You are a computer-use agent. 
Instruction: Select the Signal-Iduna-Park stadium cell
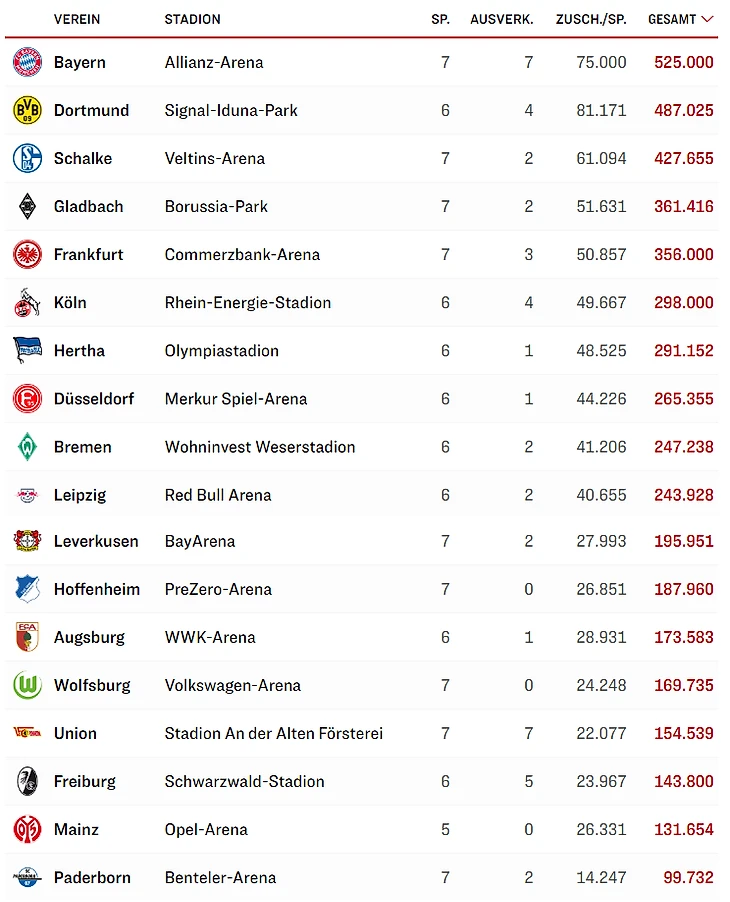[x=231, y=110]
